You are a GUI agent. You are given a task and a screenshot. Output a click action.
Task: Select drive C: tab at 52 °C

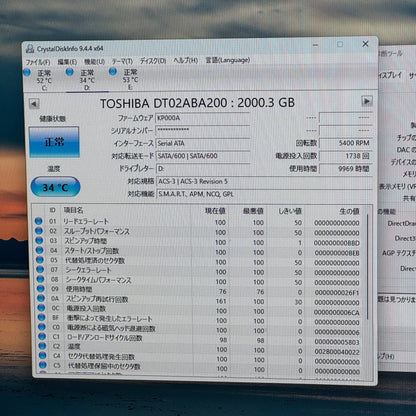pyautogui.click(x=44, y=80)
